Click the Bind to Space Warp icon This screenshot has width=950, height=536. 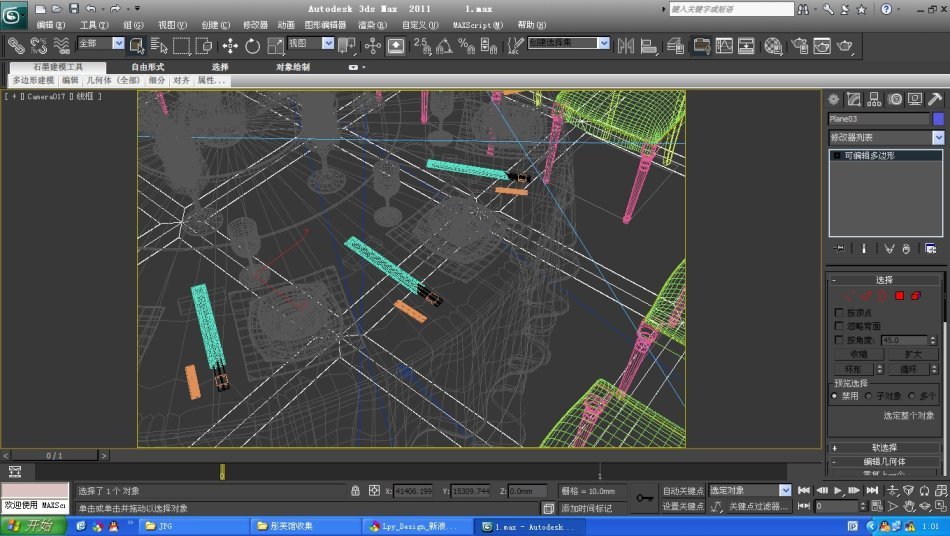coord(61,45)
